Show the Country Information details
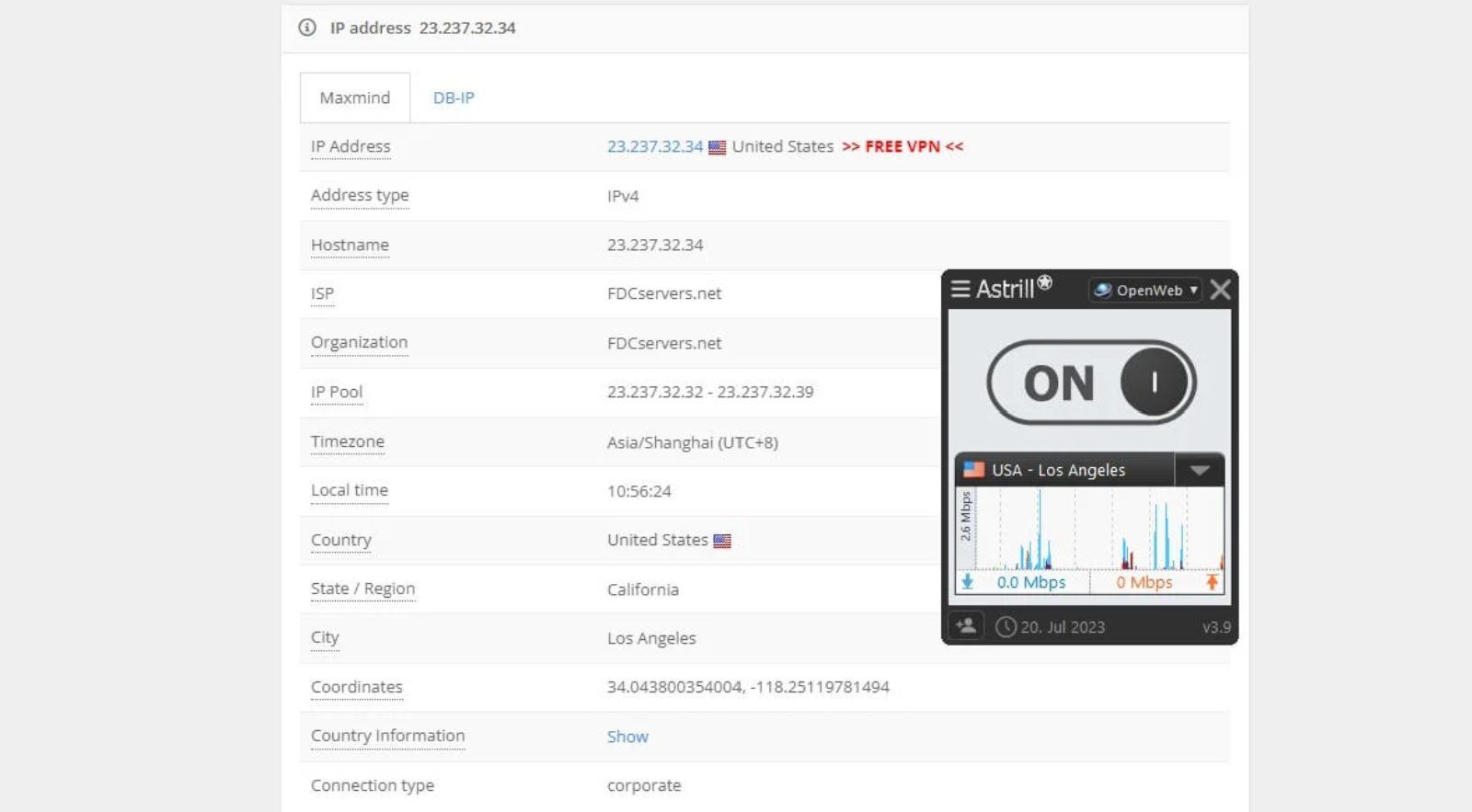1472x812 pixels. coord(627,737)
